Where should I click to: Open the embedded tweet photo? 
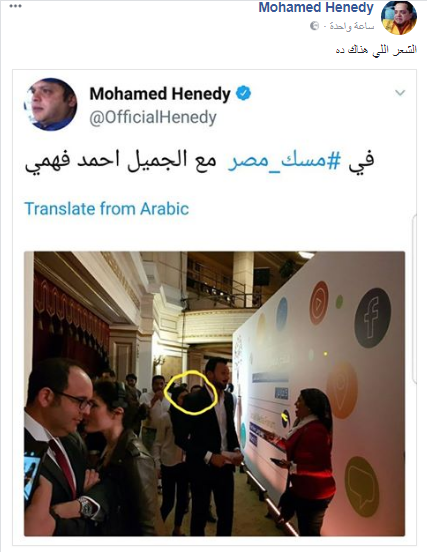coord(214,394)
